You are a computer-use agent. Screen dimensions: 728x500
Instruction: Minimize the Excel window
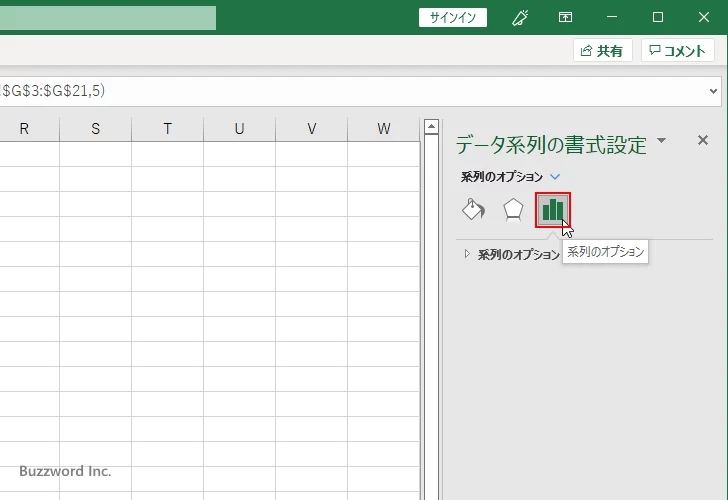612,17
